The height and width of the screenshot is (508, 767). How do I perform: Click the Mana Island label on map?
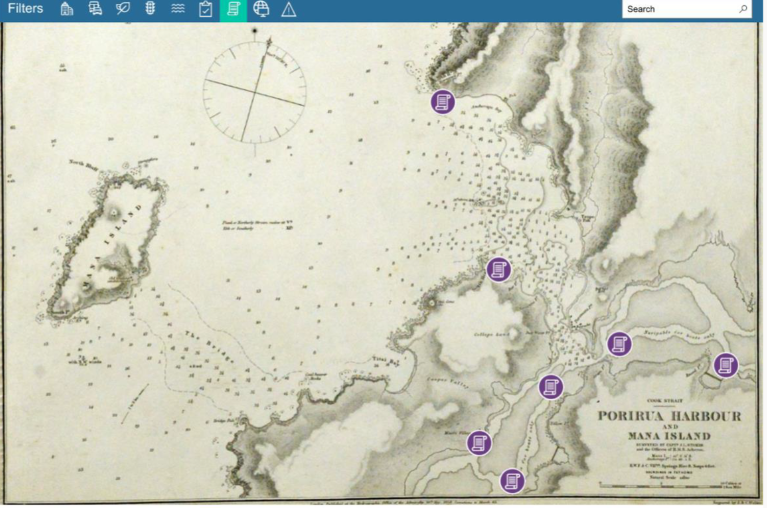pyautogui.click(x=112, y=249)
